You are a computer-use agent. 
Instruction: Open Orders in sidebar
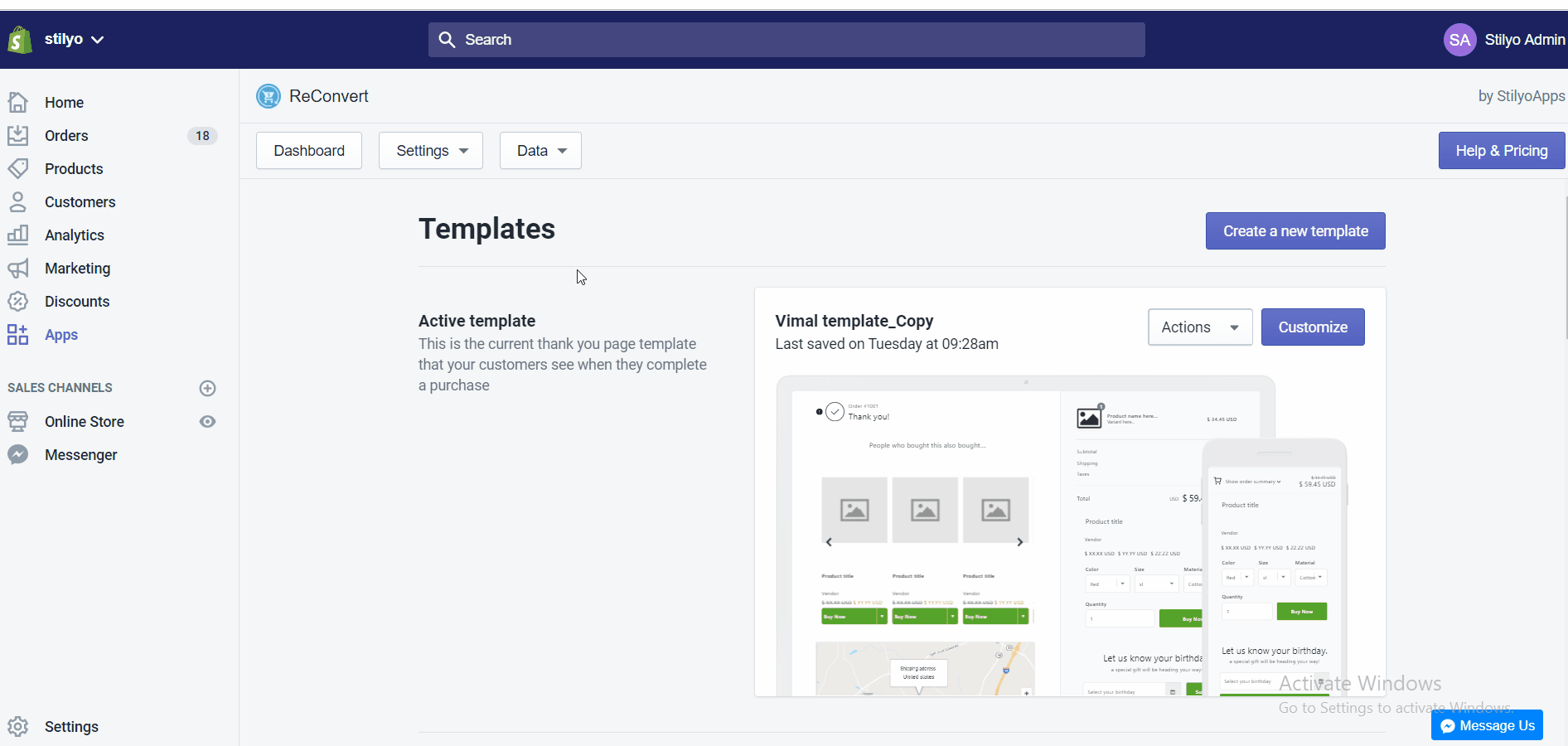coord(66,136)
